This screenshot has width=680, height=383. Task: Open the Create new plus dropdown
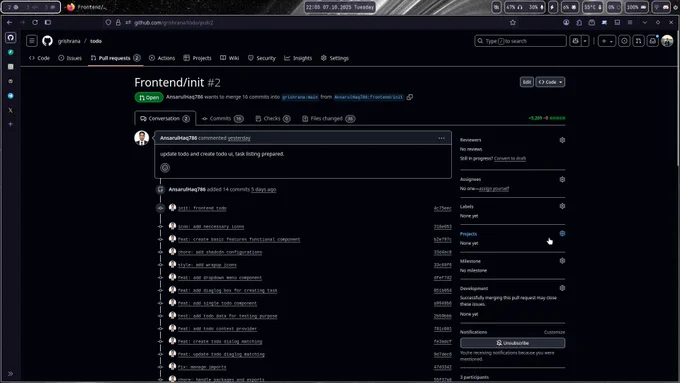[606, 41]
